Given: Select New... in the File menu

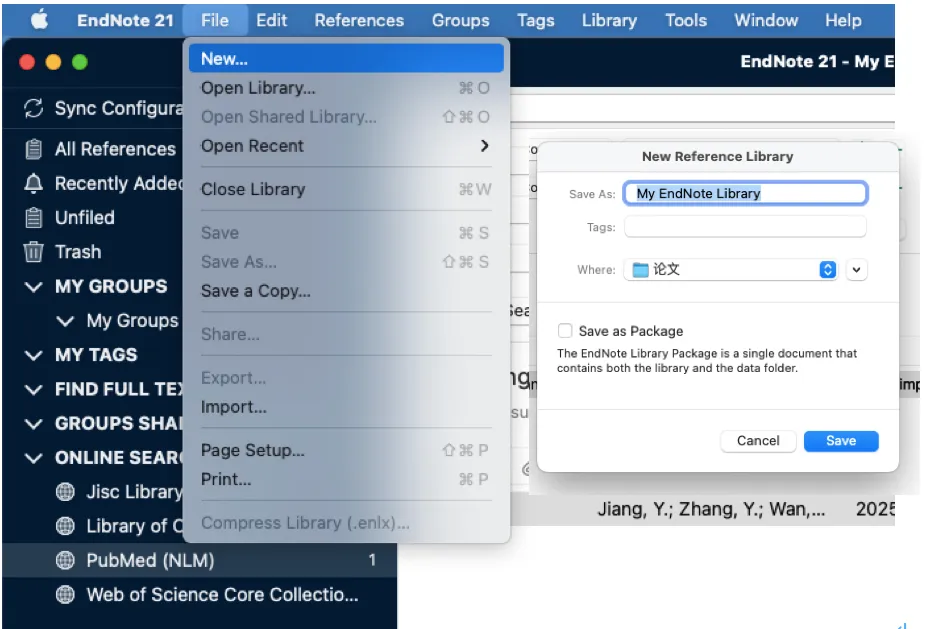Looking at the screenshot, I should pyautogui.click(x=346, y=59).
